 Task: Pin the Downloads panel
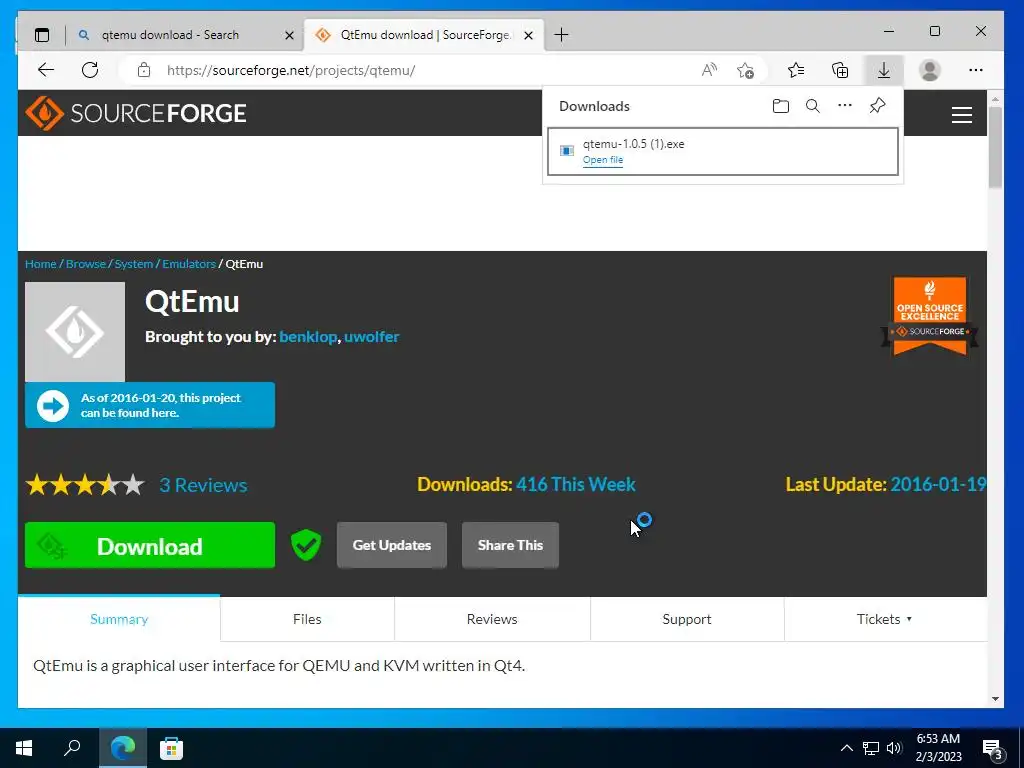click(x=877, y=106)
